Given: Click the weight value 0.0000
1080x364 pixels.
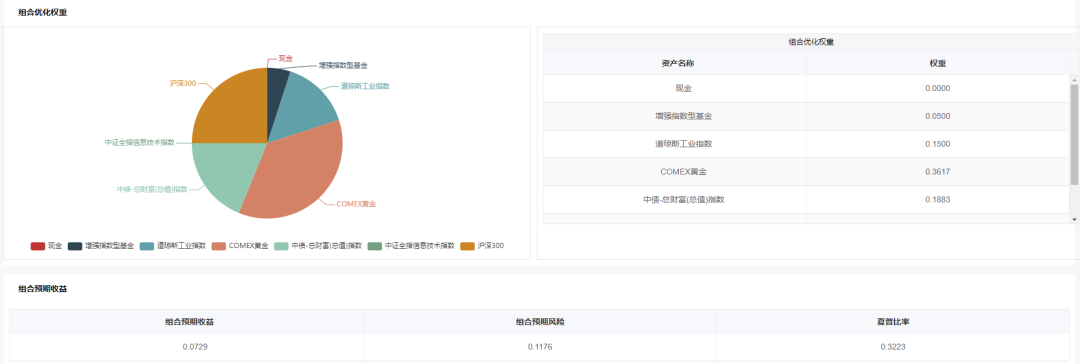Looking at the screenshot, I should [x=938, y=88].
